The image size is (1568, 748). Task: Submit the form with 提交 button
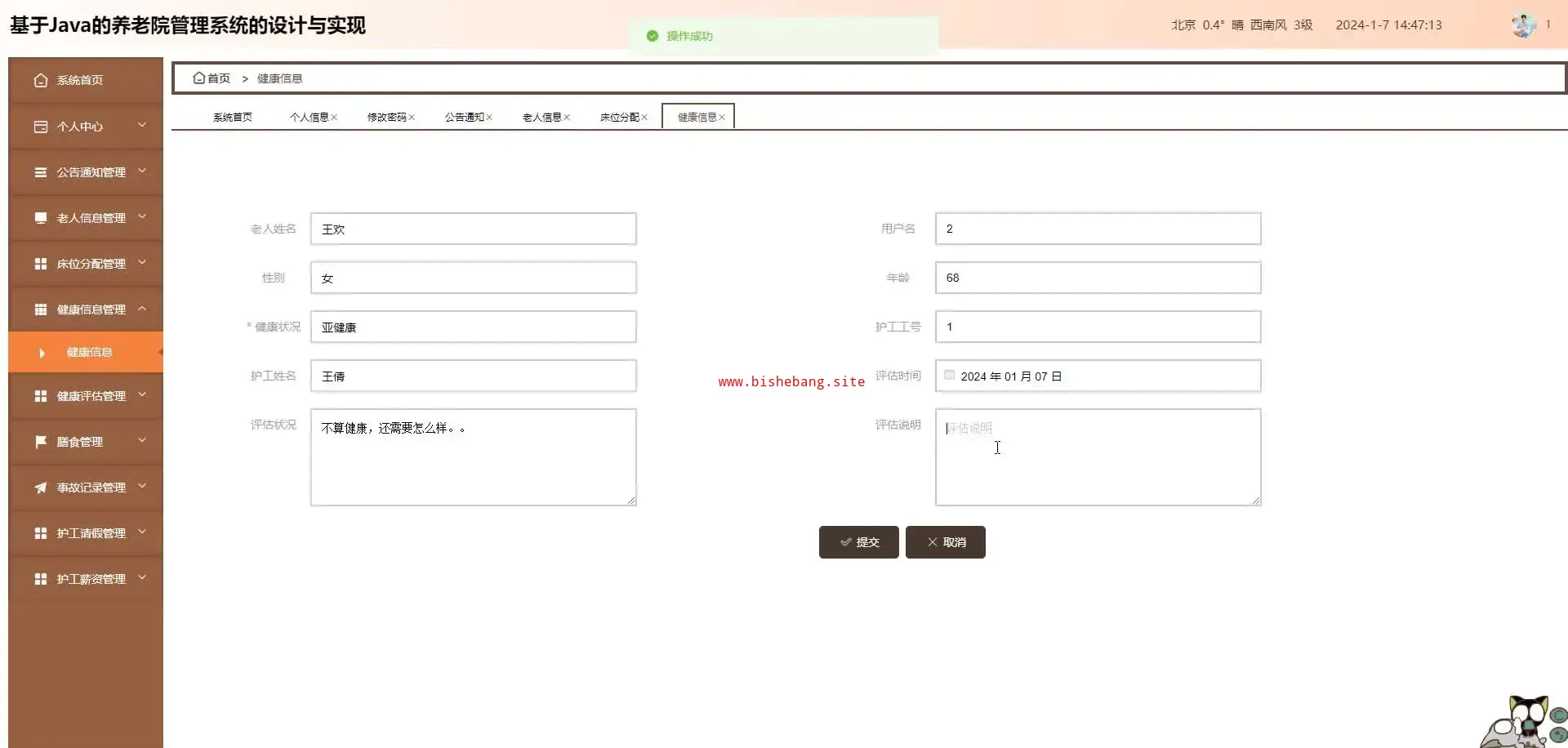coord(859,542)
